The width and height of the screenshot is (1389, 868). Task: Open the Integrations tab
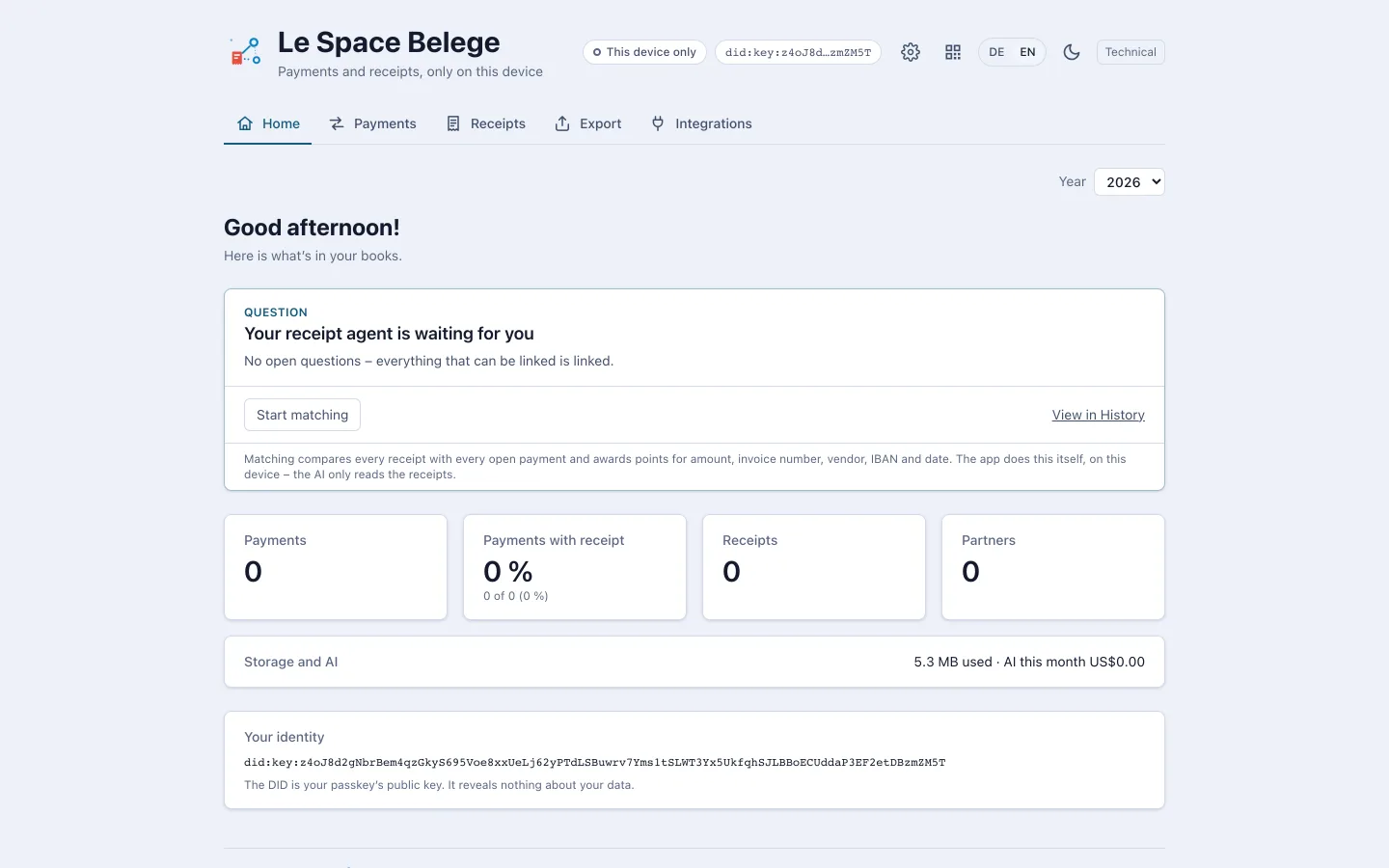pos(701,123)
